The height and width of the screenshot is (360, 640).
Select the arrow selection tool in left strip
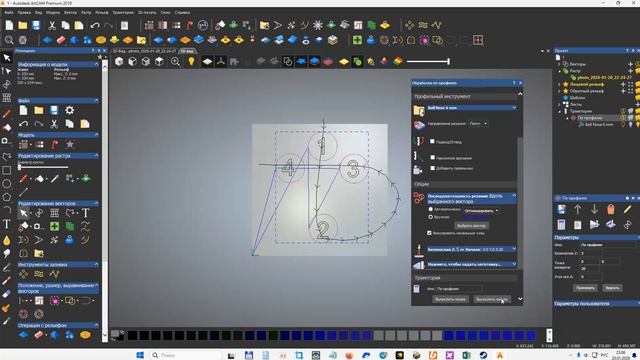coord(7,58)
